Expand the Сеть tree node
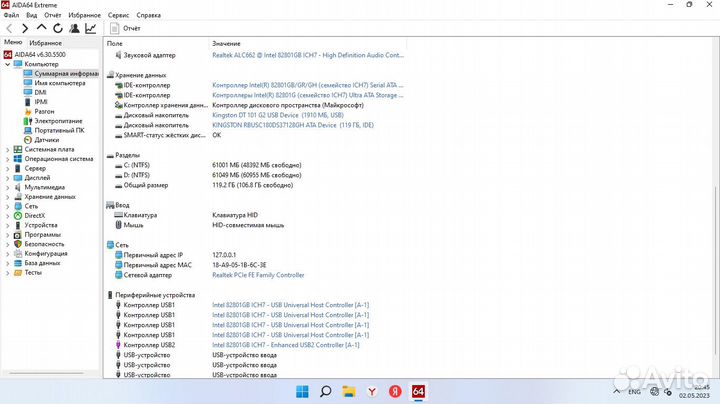This screenshot has height=404, width=720. point(7,207)
